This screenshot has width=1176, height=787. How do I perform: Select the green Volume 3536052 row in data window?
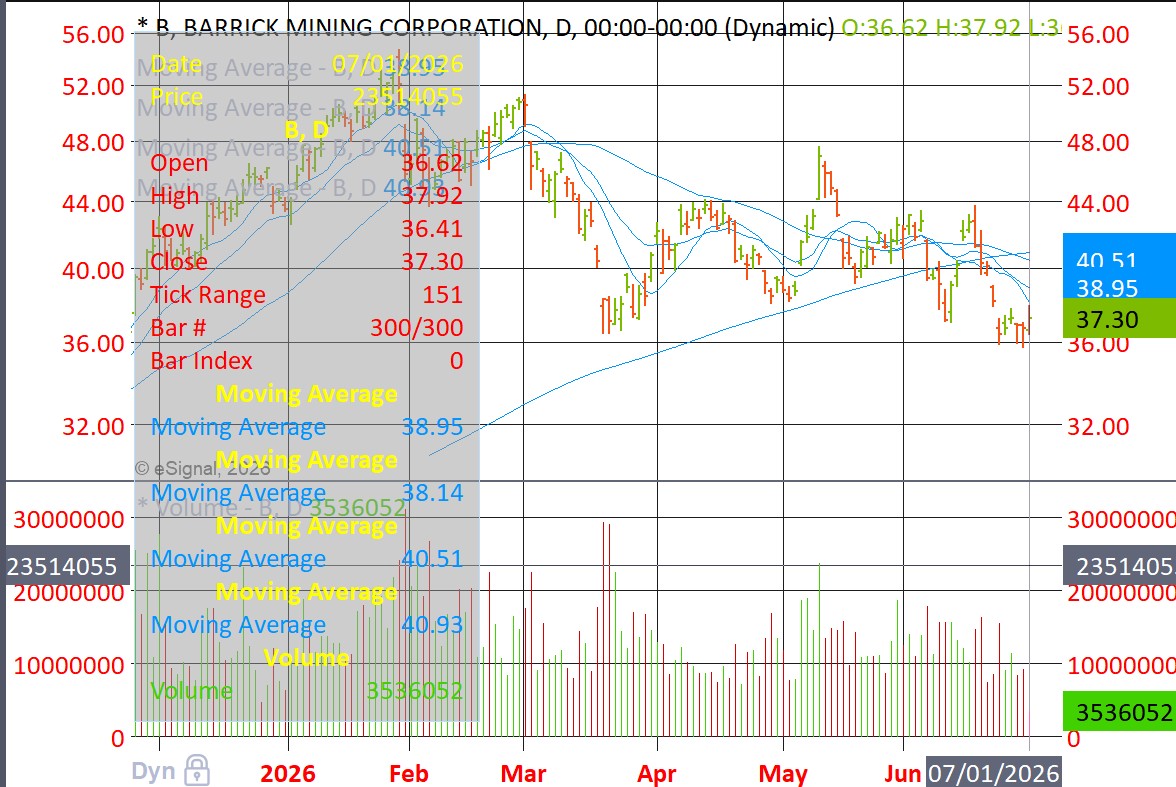307,691
